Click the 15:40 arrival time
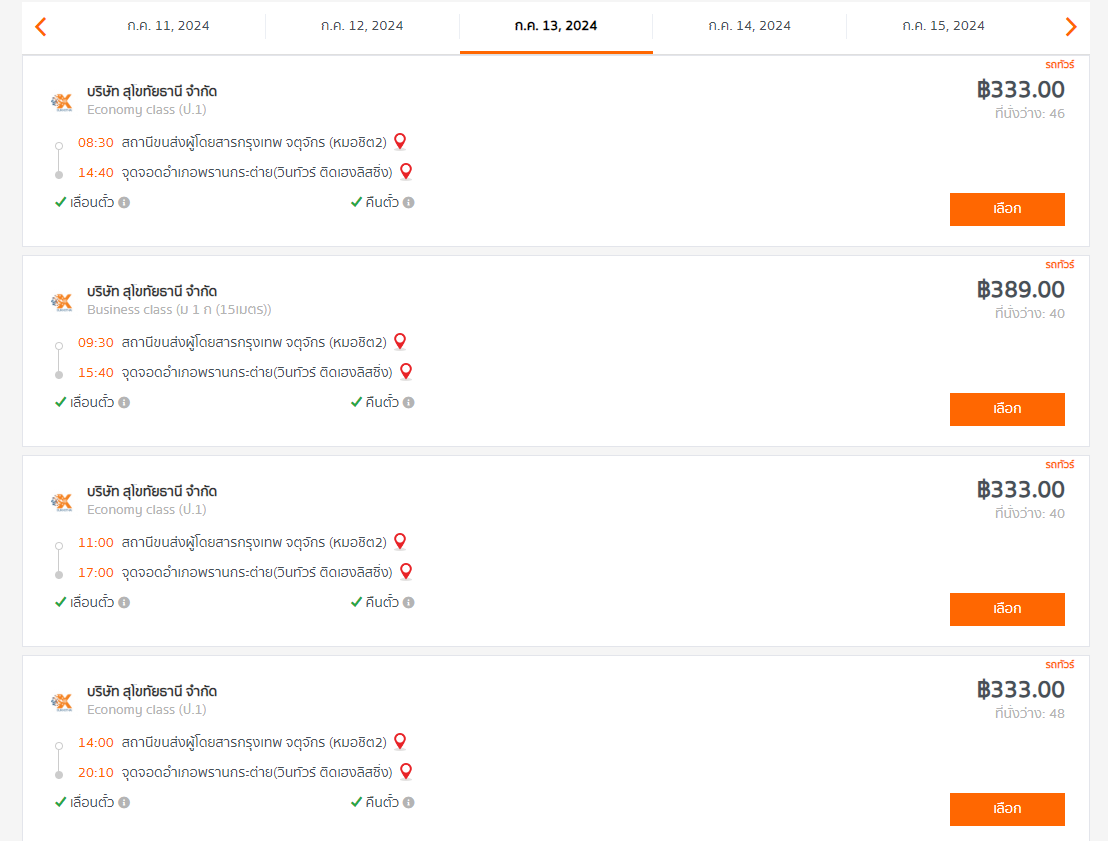Screen dimensions: 1108x841 coord(95,372)
